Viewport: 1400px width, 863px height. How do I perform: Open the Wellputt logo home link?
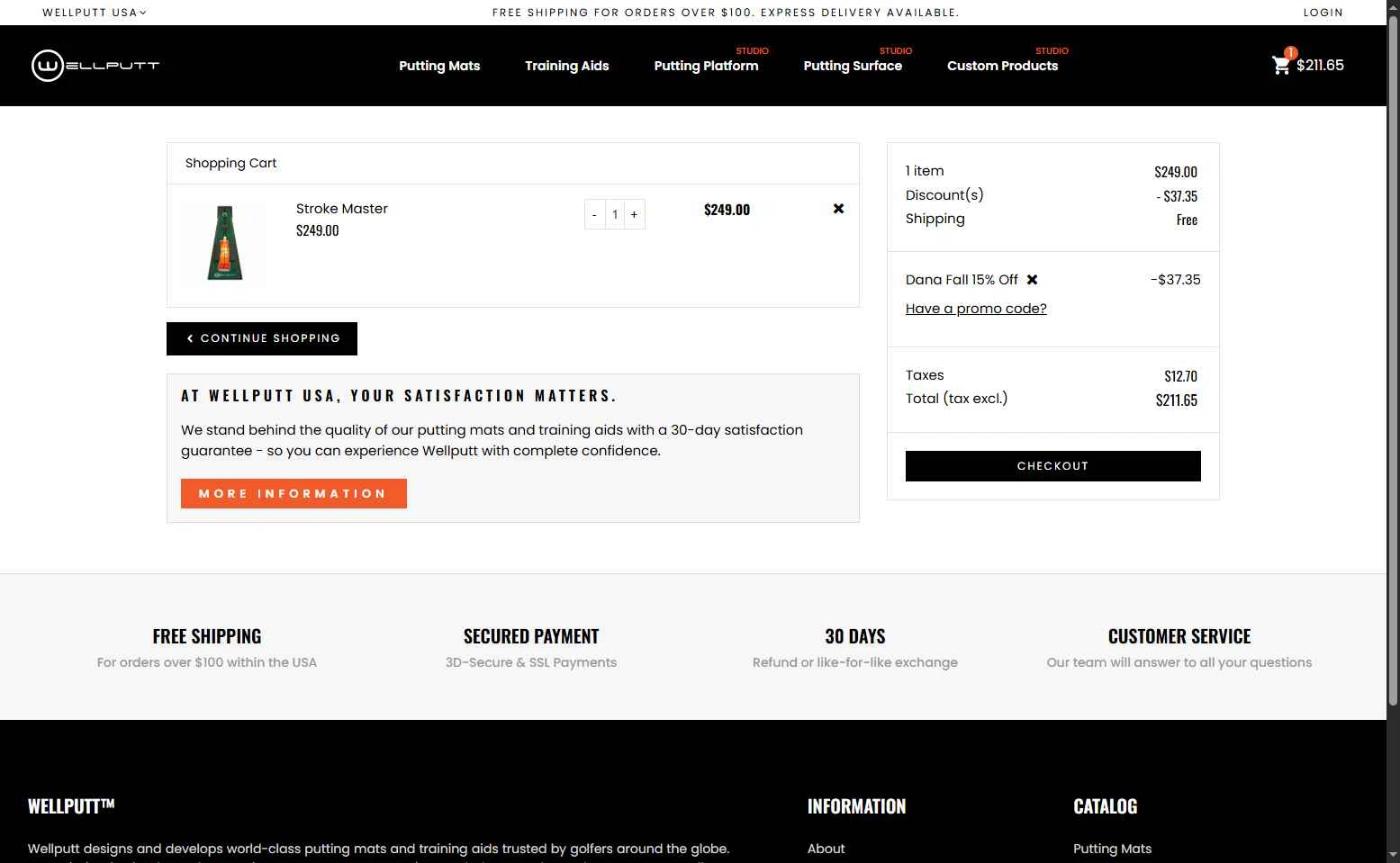click(95, 66)
